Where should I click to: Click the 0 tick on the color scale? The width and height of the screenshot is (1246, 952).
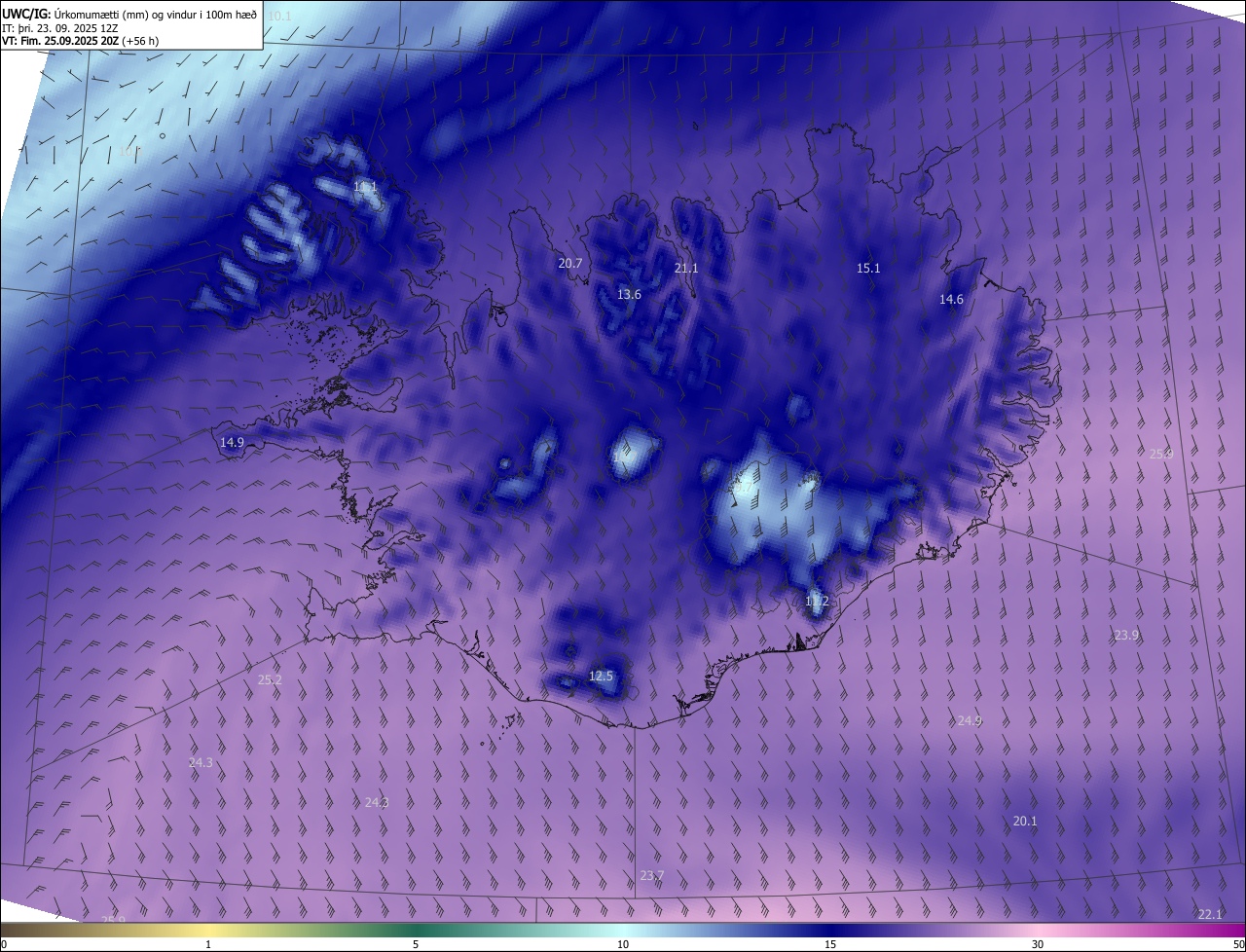[x=4, y=944]
